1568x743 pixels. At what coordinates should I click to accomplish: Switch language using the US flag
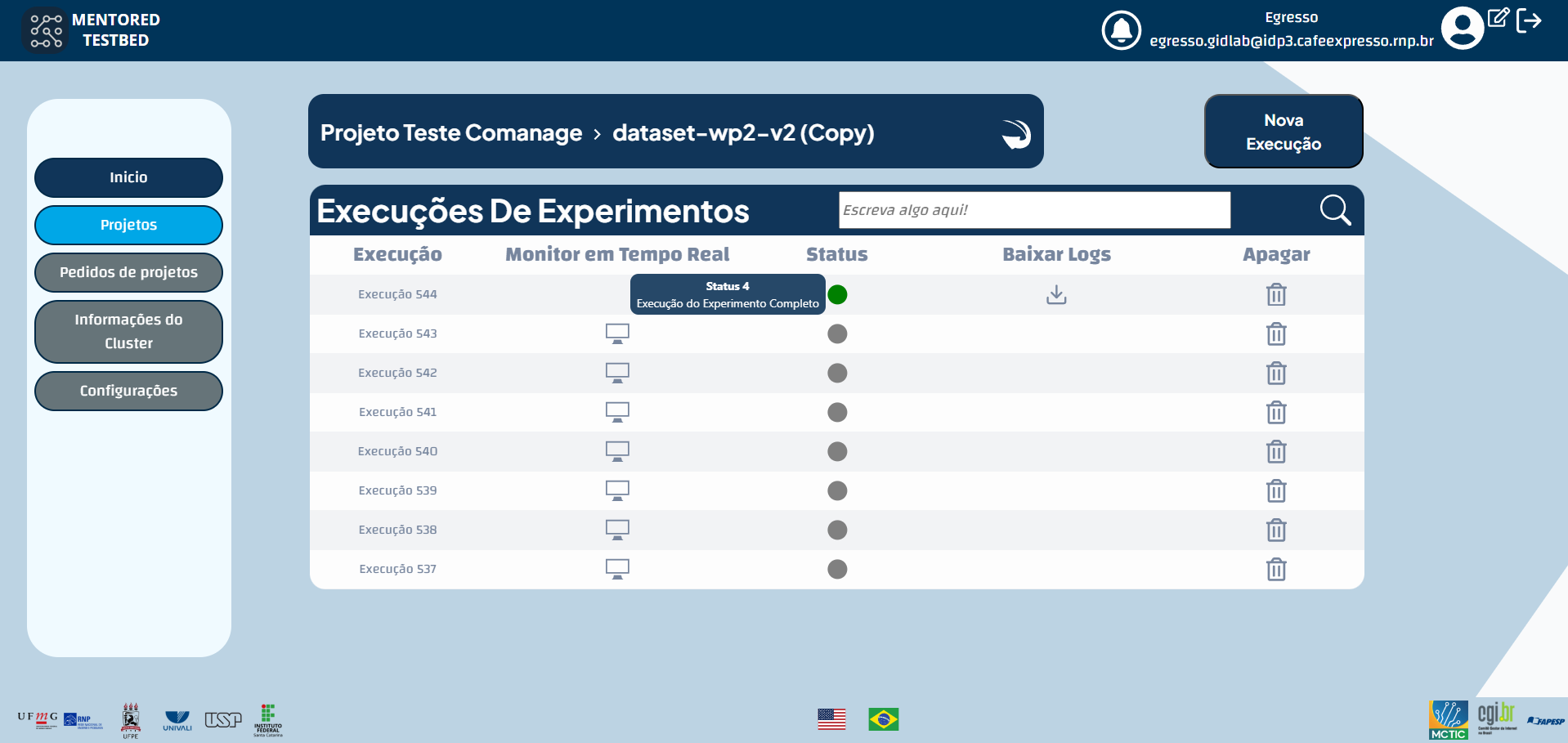click(831, 719)
